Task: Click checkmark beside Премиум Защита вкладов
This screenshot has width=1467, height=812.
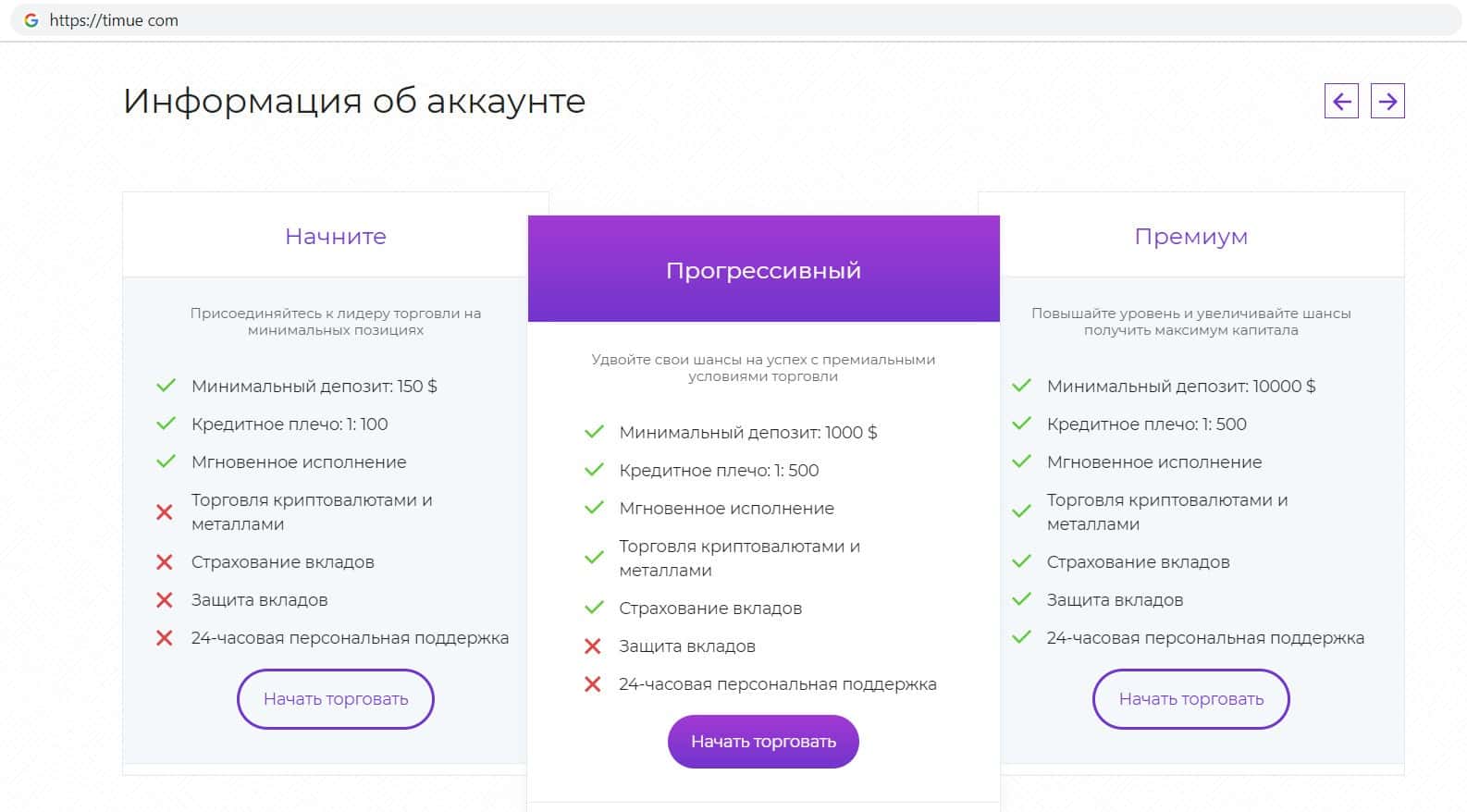Action: [x=1021, y=599]
